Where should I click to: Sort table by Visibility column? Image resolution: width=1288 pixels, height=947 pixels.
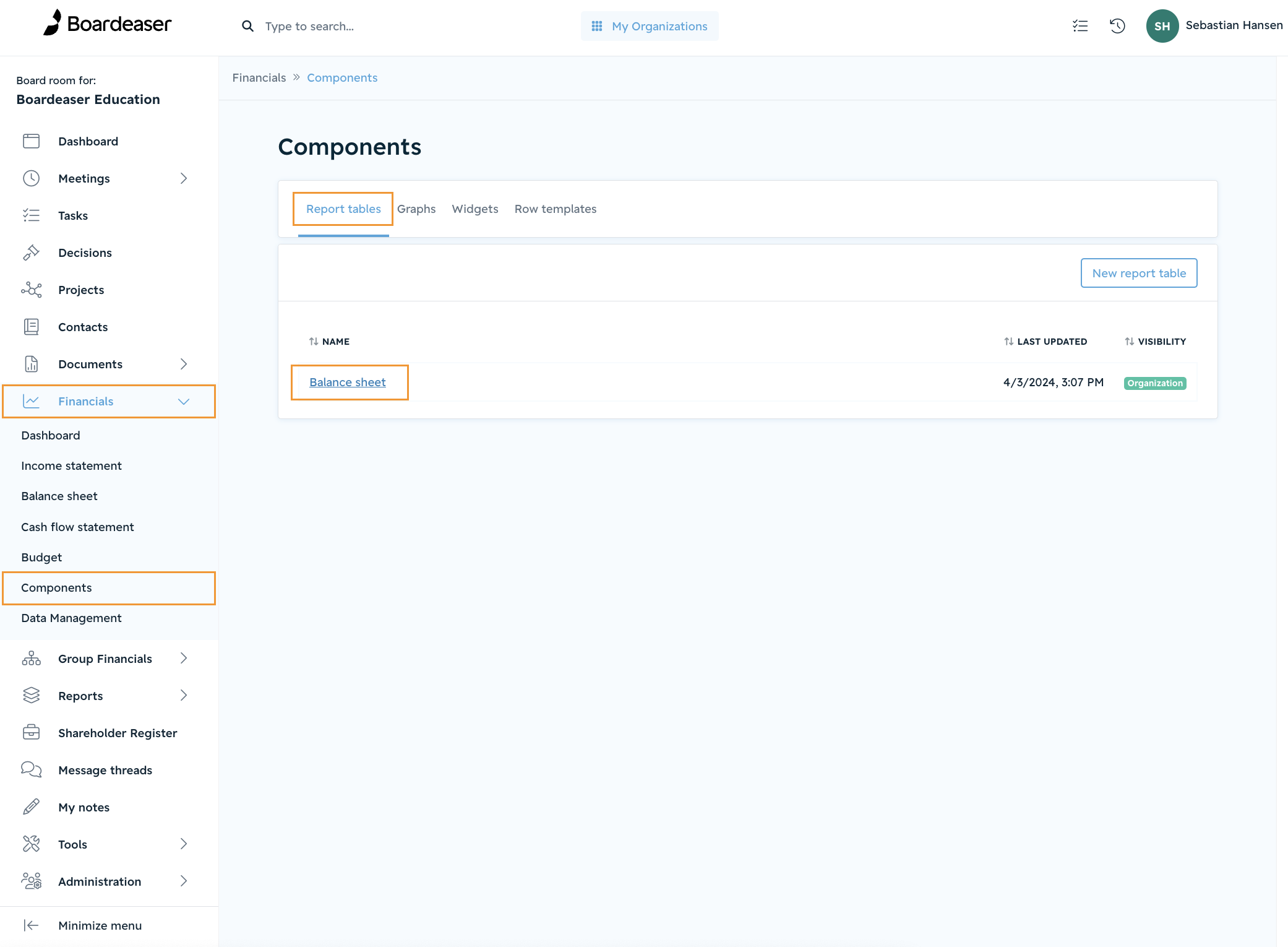click(x=1155, y=342)
